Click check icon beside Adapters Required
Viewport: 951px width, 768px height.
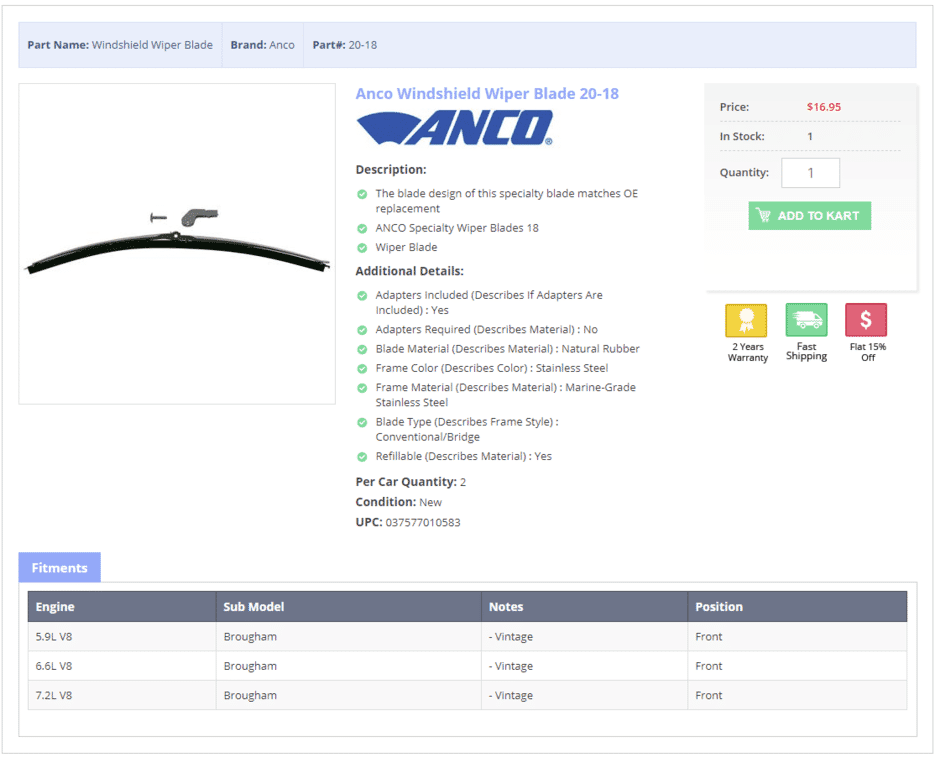[362, 330]
